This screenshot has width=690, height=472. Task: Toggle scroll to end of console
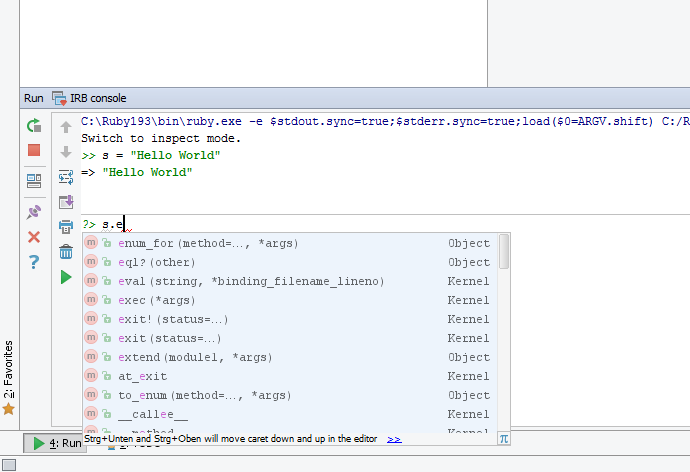click(x=66, y=202)
